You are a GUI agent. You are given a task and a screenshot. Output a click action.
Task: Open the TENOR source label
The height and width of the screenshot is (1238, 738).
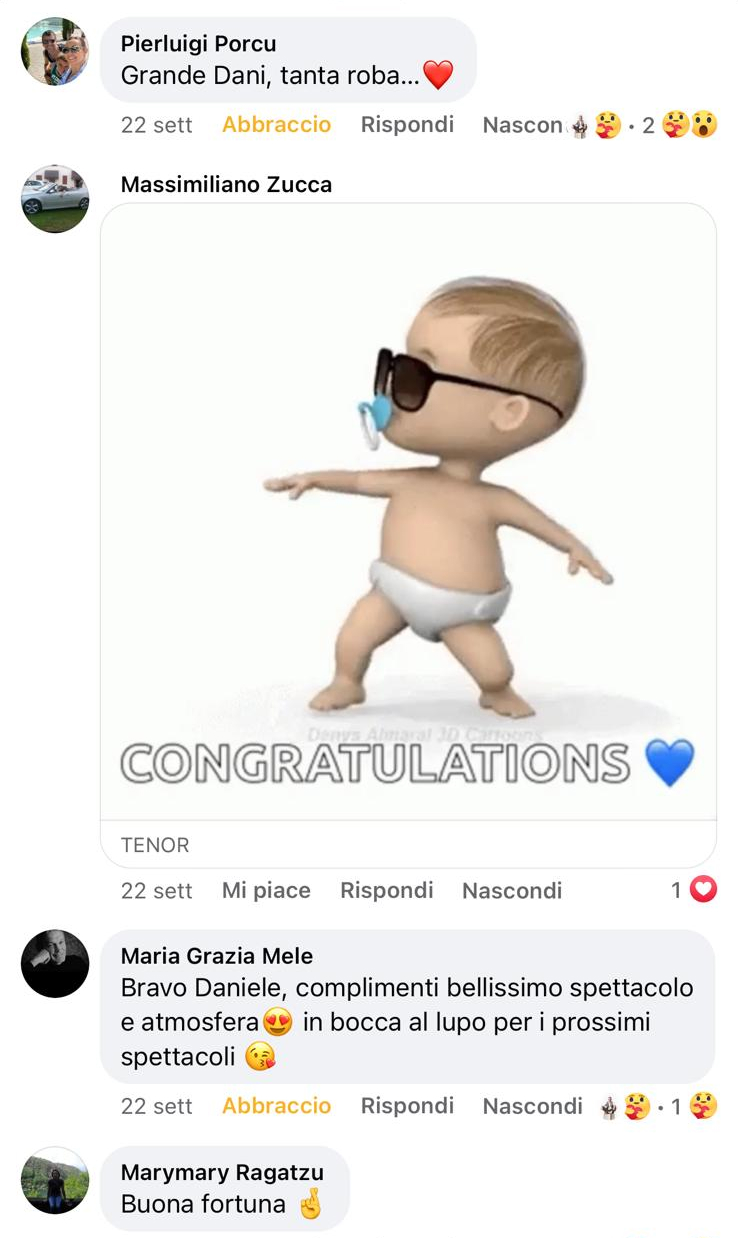pyautogui.click(x=155, y=845)
